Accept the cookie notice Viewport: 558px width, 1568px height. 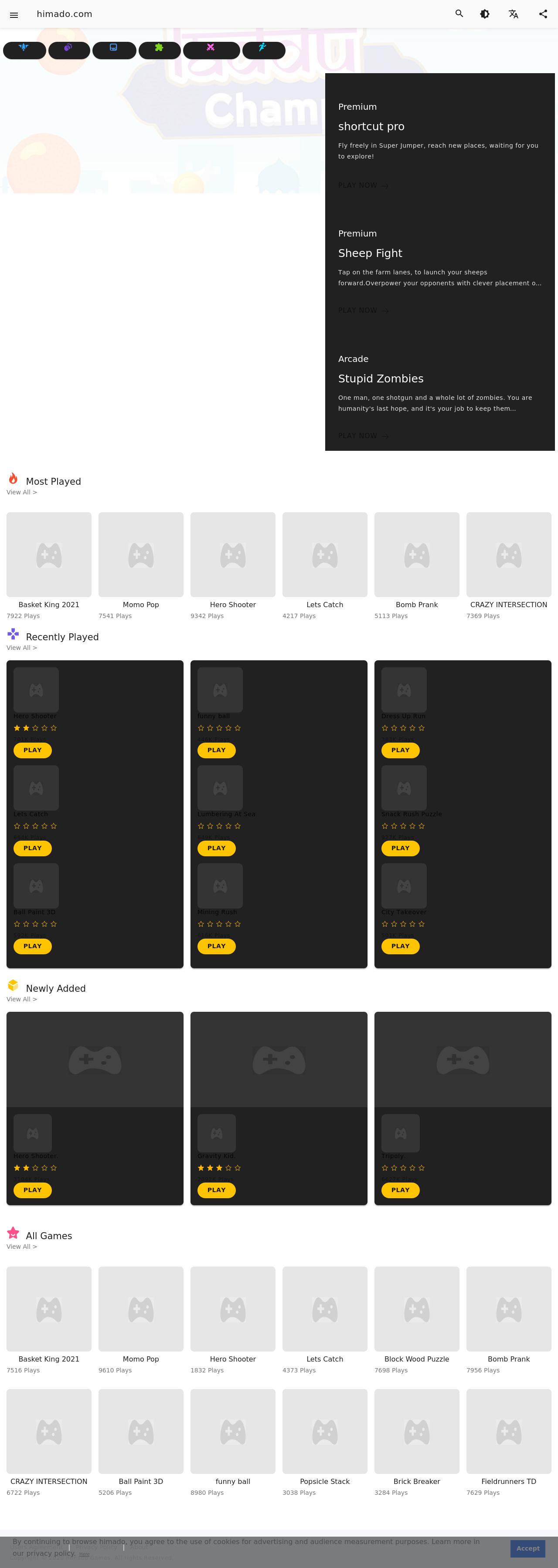[527, 1548]
